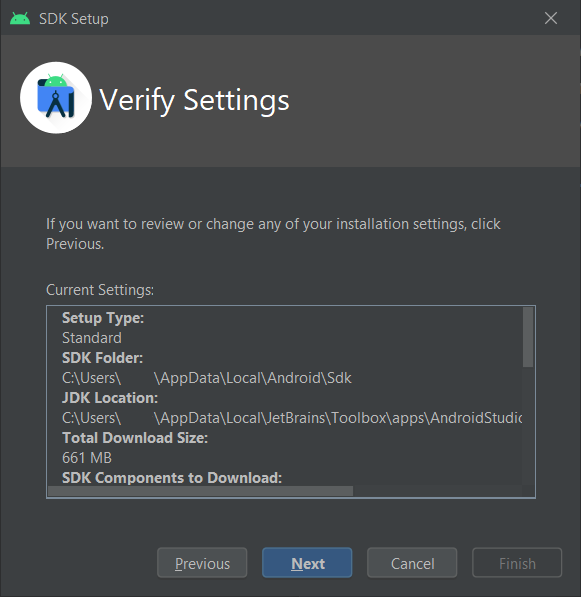Screen dimensions: 581x597
Task: Click the Verify Settings title
Action: (194, 101)
